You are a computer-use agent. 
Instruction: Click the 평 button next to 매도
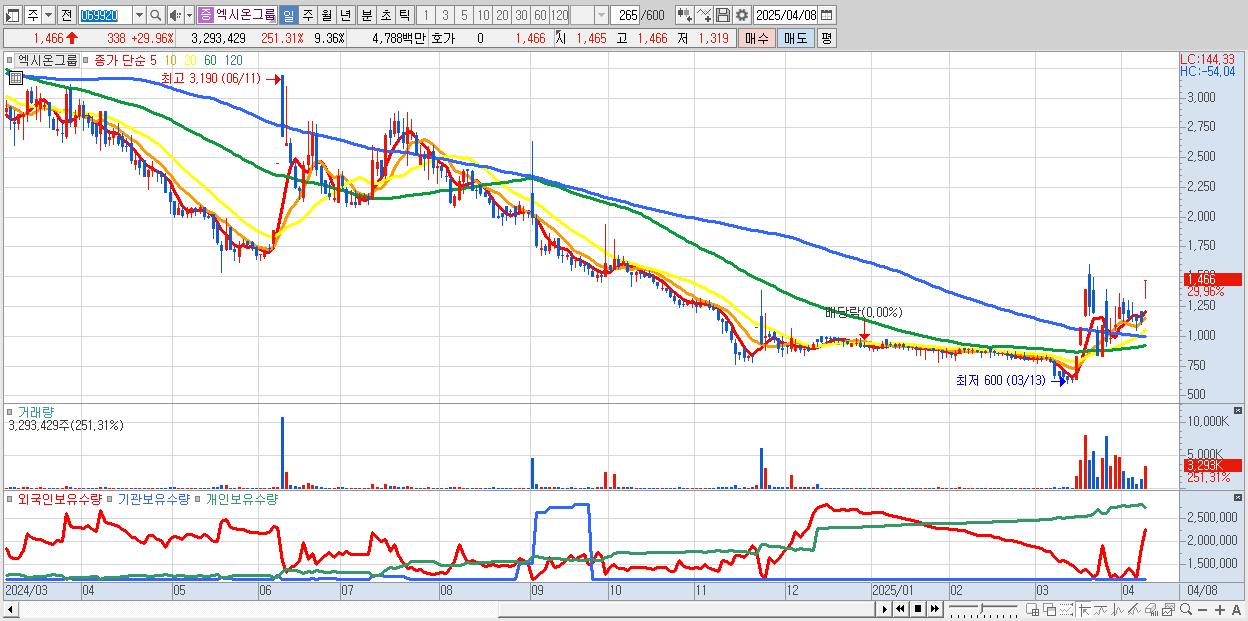click(826, 38)
